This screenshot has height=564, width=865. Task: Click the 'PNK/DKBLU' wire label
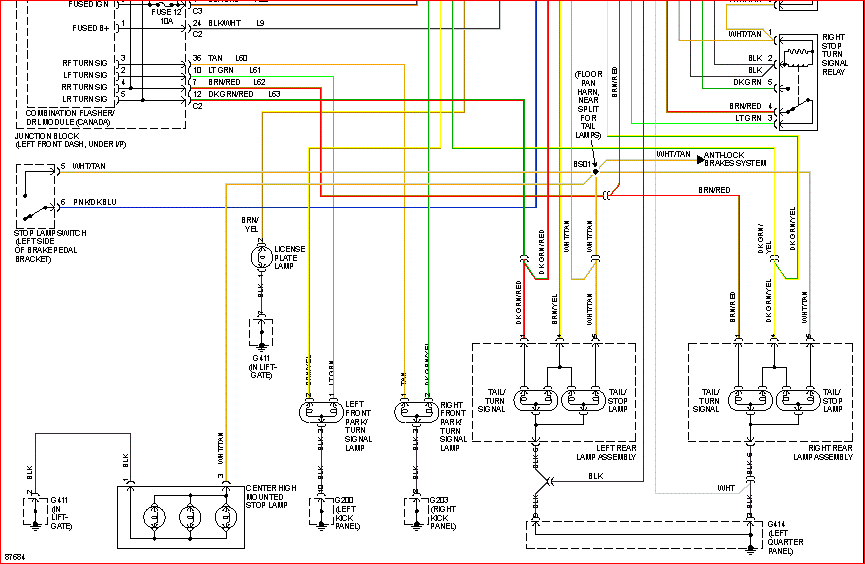pos(95,202)
